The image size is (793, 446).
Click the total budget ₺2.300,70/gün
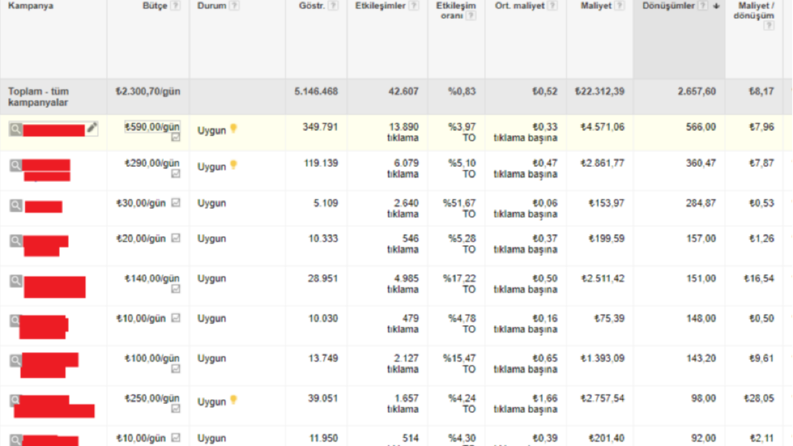click(148, 92)
